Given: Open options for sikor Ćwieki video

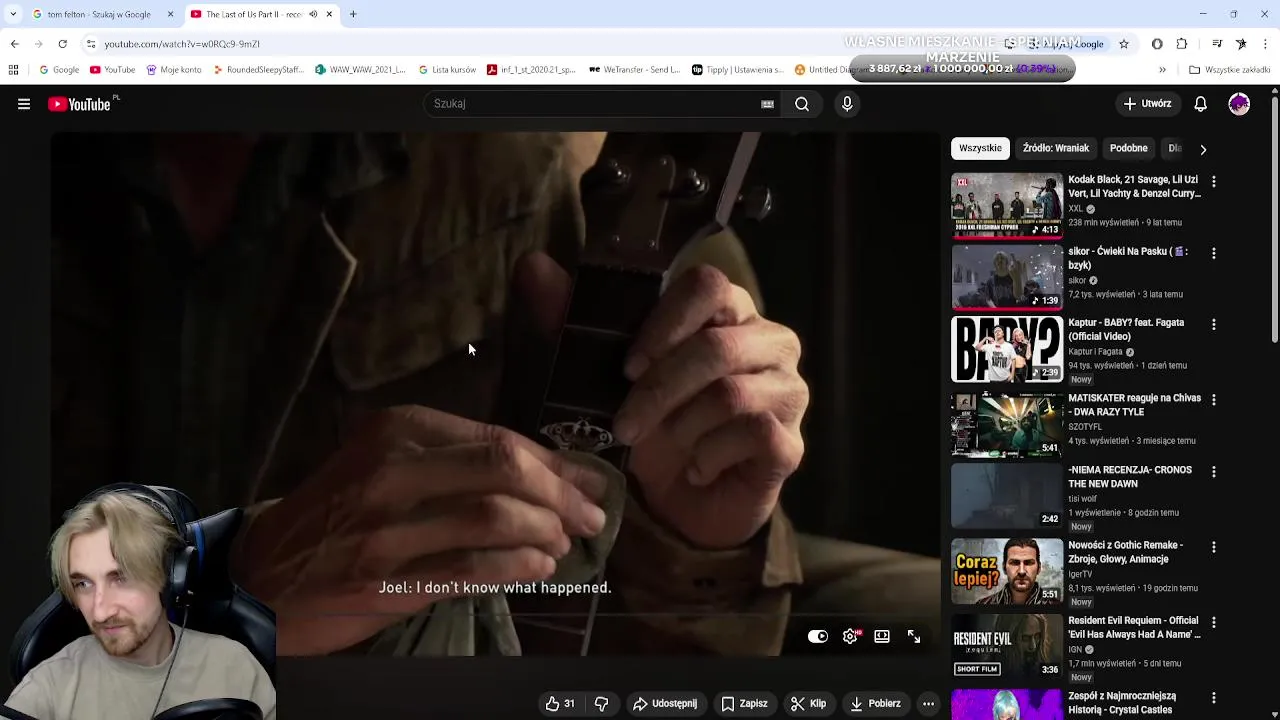Looking at the screenshot, I should (1214, 254).
